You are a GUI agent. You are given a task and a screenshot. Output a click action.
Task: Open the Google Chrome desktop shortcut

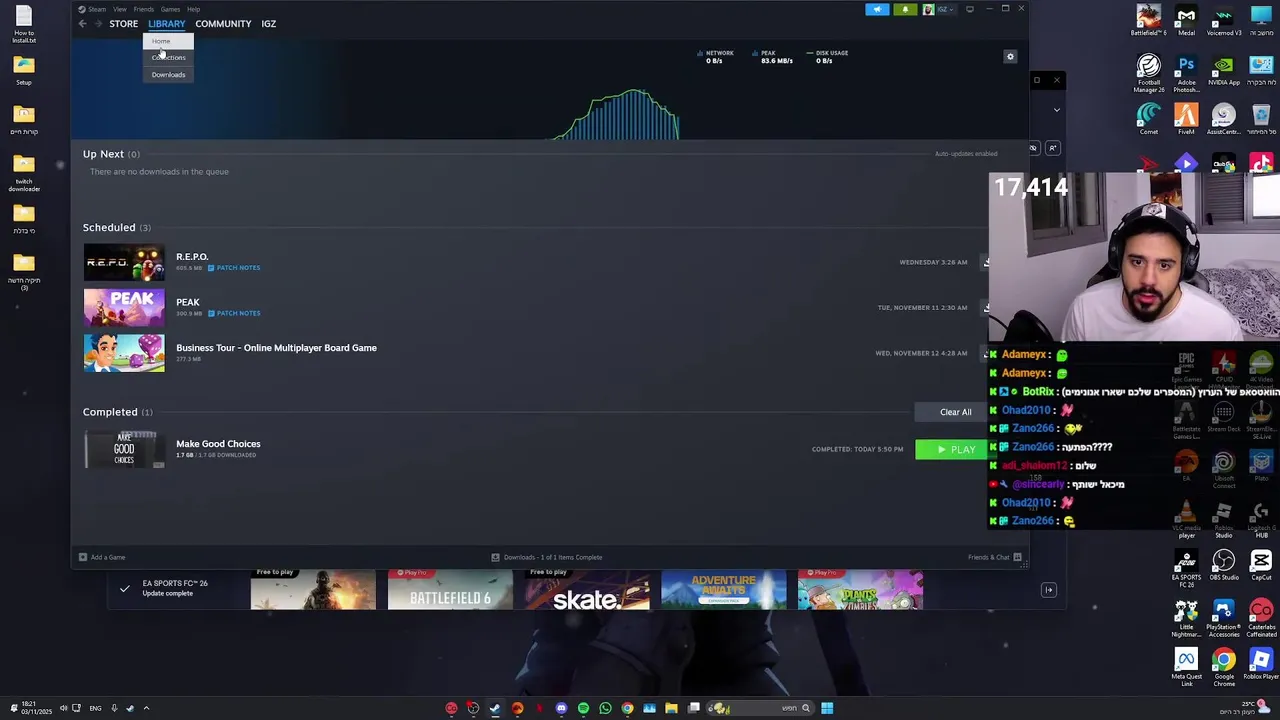[x=1224, y=668]
